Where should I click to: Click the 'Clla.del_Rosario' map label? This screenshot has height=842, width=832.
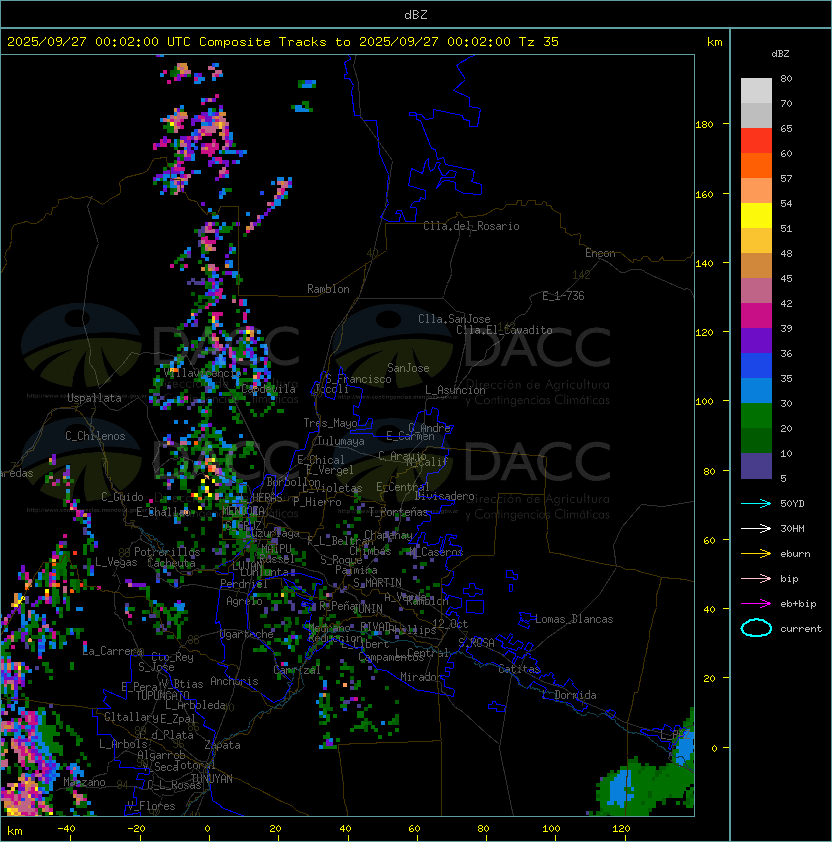tap(471, 226)
